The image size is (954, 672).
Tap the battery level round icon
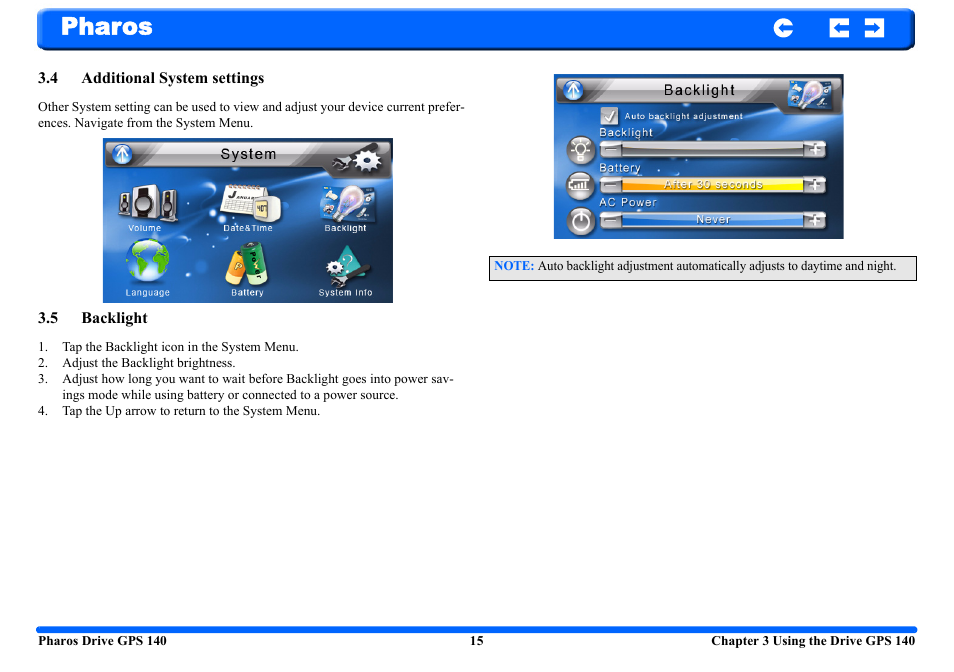click(x=580, y=185)
